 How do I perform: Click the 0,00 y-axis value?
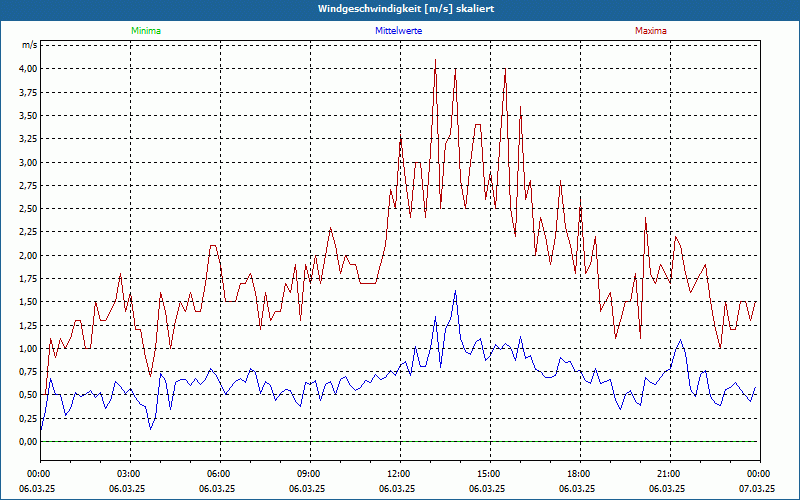(x=28, y=441)
